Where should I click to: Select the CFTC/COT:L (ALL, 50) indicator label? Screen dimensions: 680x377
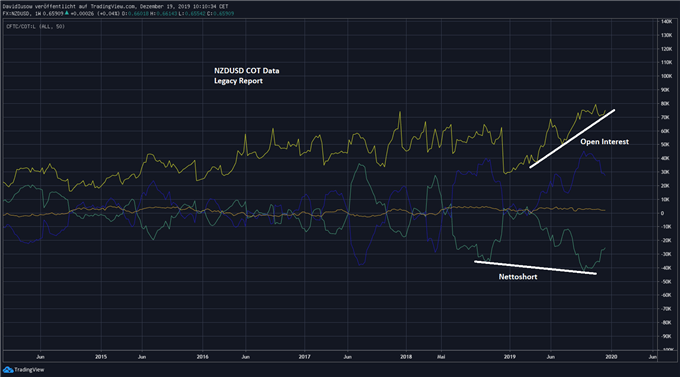[x=35, y=26]
